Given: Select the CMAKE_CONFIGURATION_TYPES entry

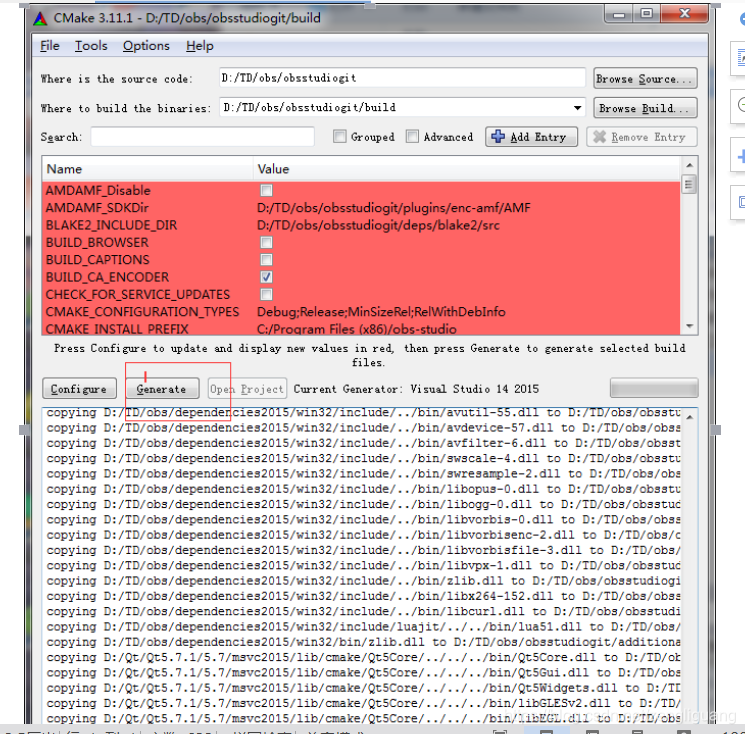Looking at the screenshot, I should (142, 312).
